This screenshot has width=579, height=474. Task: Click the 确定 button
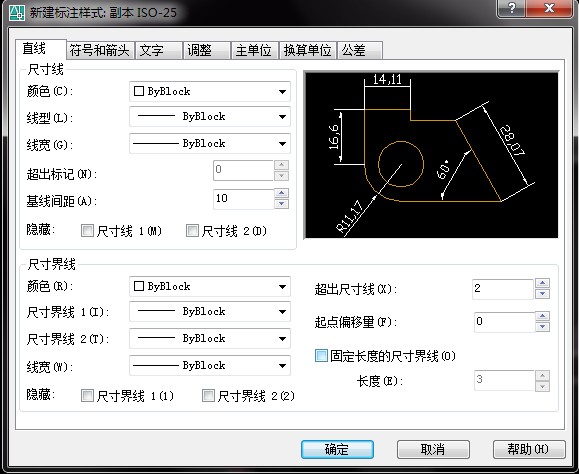[x=337, y=449]
